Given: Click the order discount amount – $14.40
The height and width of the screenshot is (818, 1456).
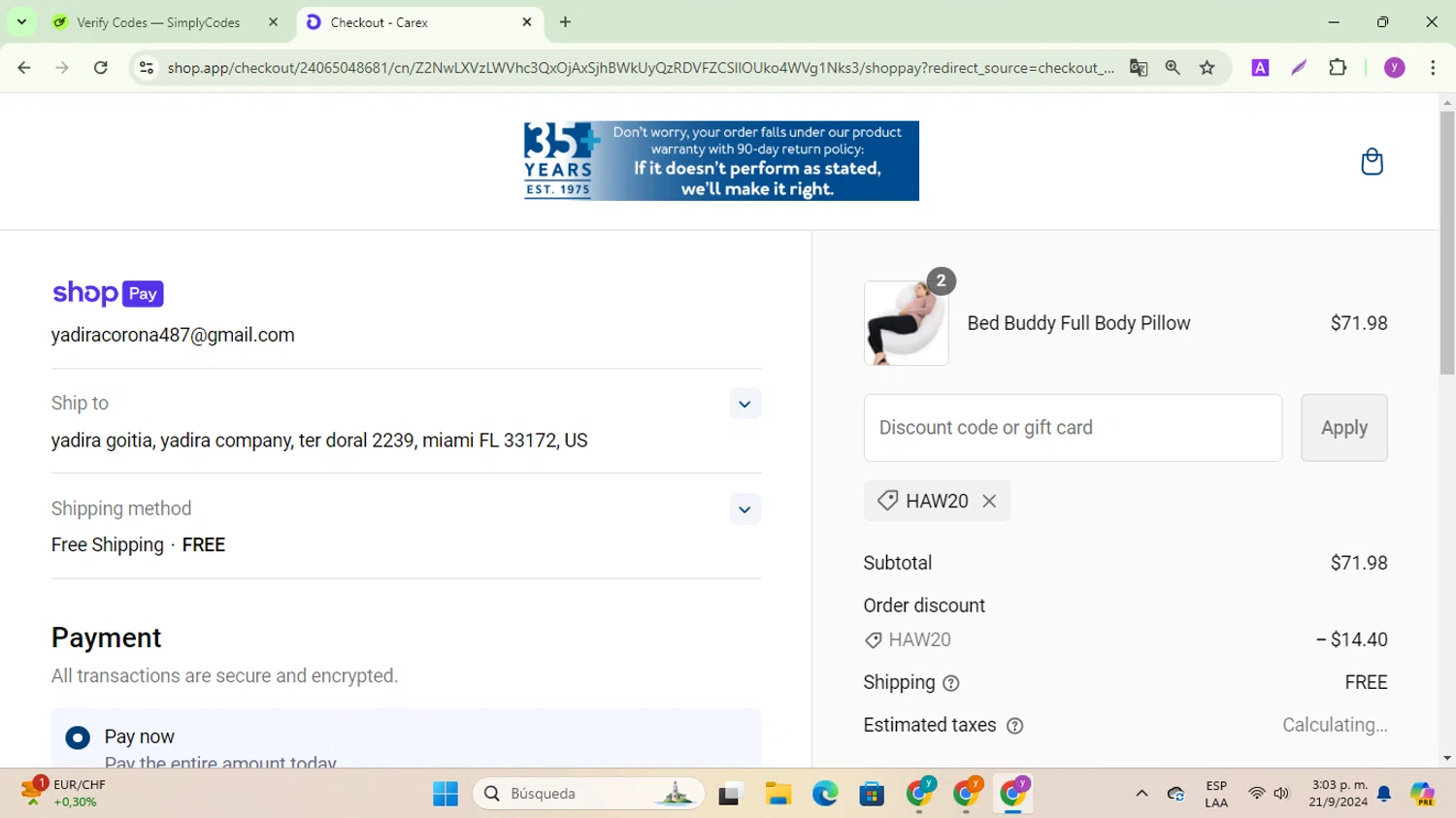Looking at the screenshot, I should [x=1352, y=640].
